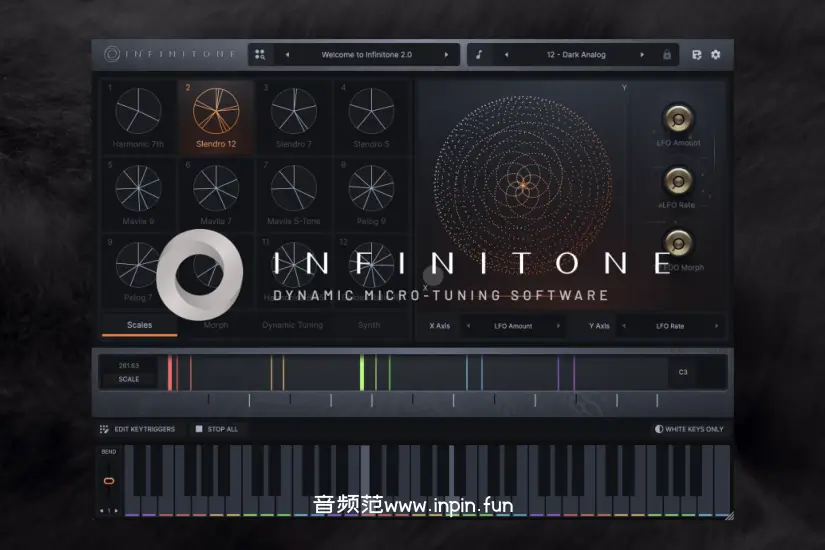This screenshot has width=825, height=550.
Task: Select next X Axis parameter arrow
Action: [558, 326]
